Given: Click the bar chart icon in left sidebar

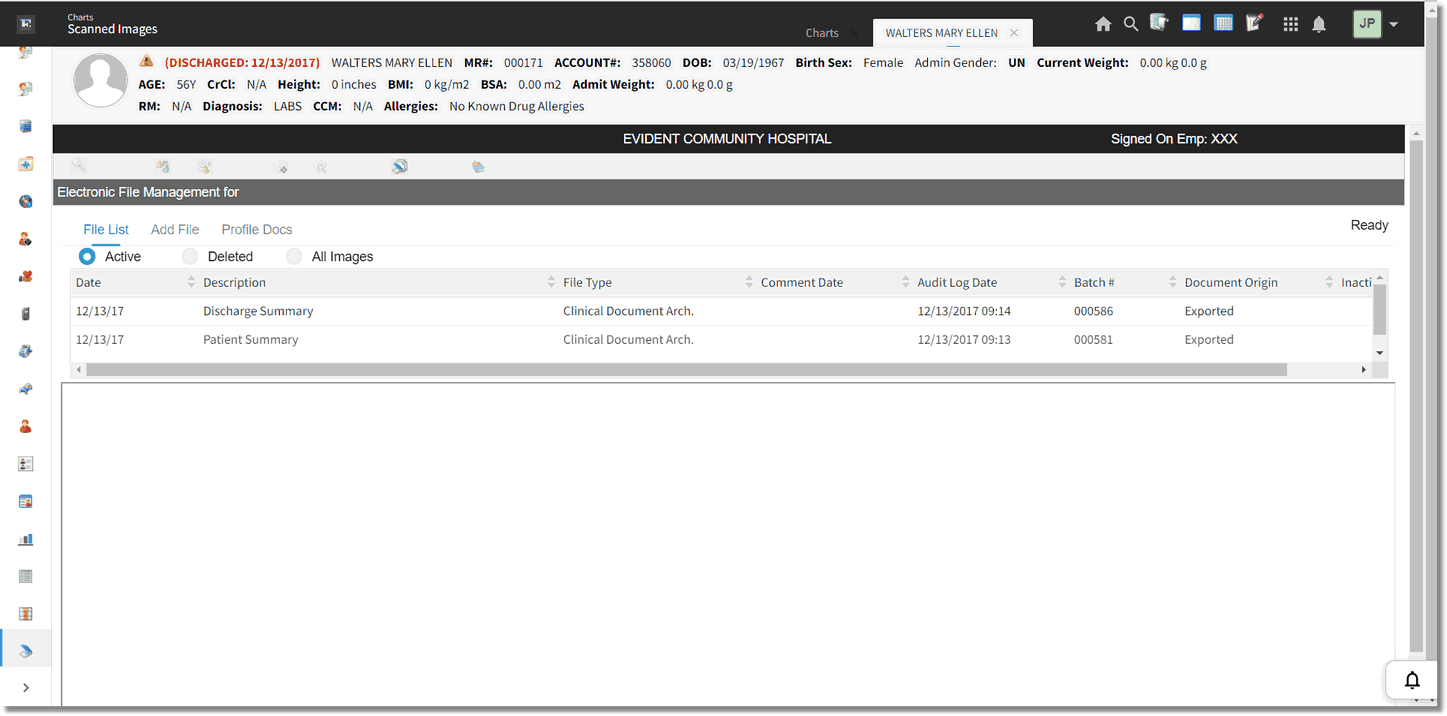Looking at the screenshot, I should pyautogui.click(x=26, y=539).
